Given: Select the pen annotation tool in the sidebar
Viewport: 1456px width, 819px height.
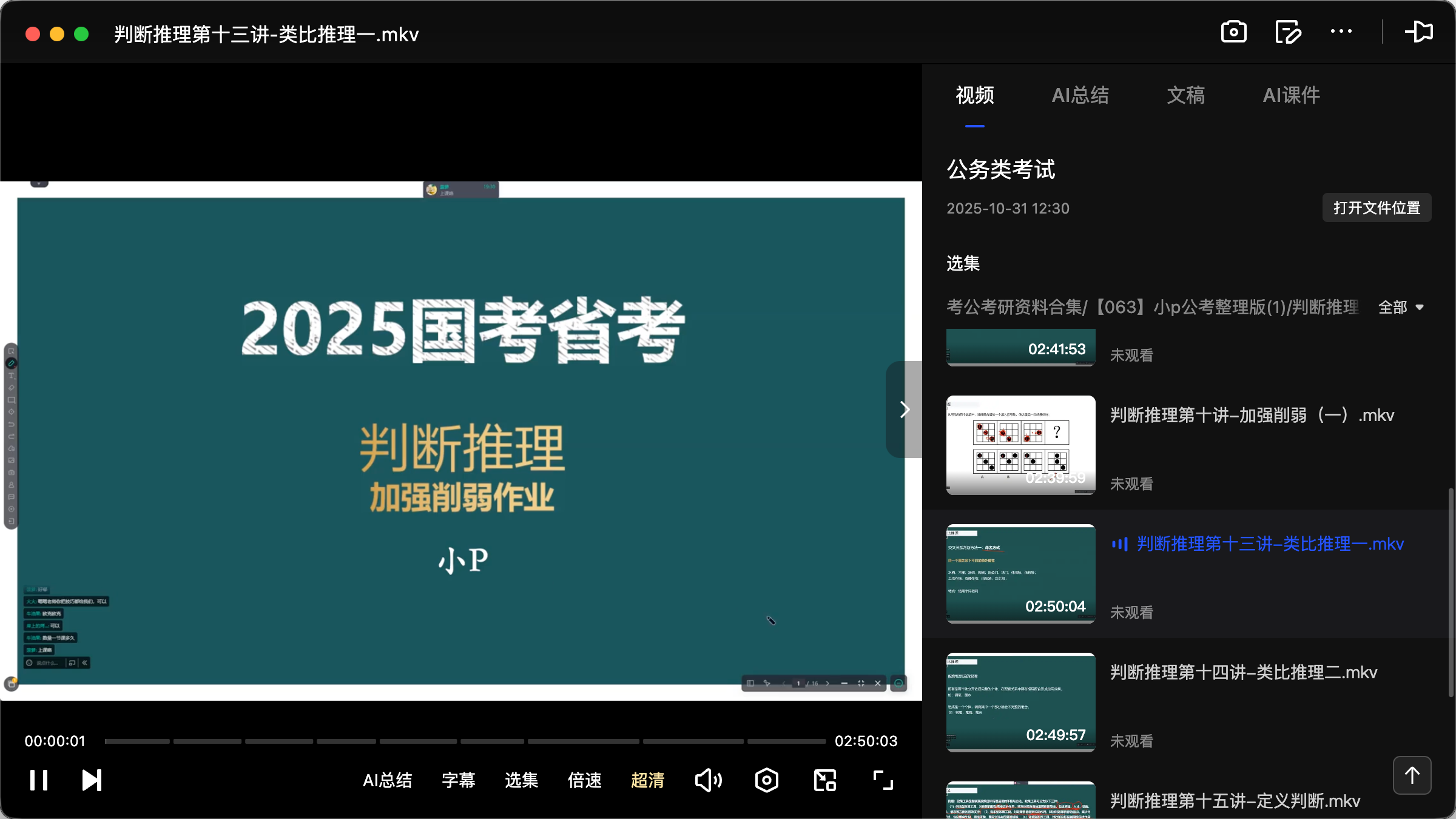Looking at the screenshot, I should coord(11,363).
